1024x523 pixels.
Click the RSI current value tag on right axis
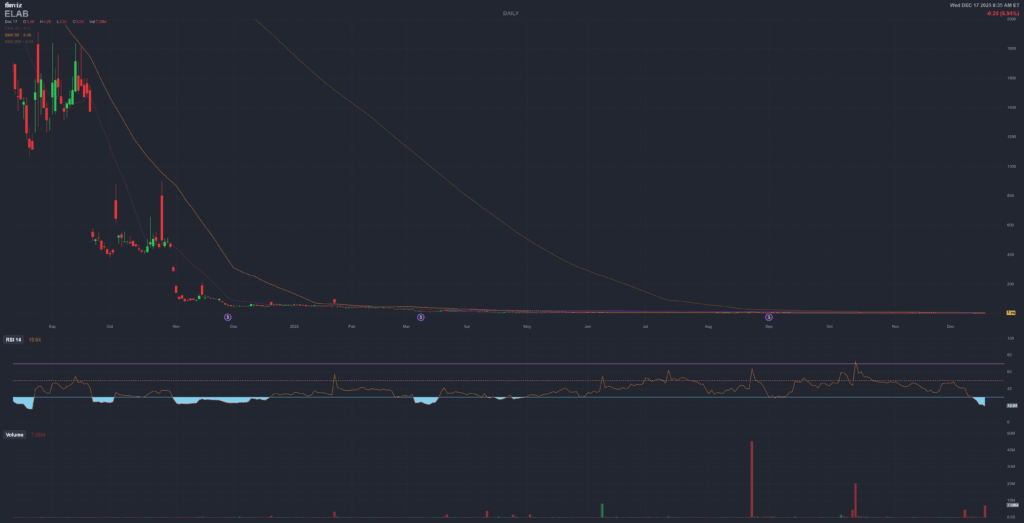[x=1011, y=405]
